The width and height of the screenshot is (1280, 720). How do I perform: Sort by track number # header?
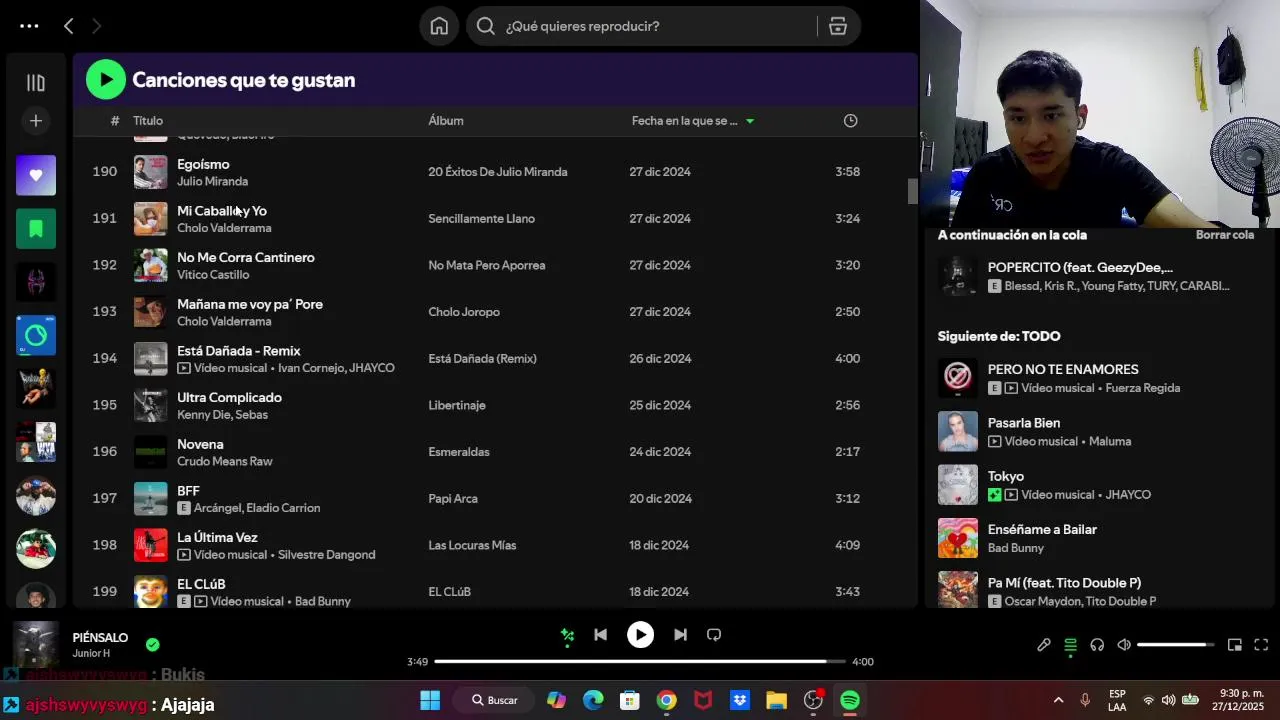point(115,121)
